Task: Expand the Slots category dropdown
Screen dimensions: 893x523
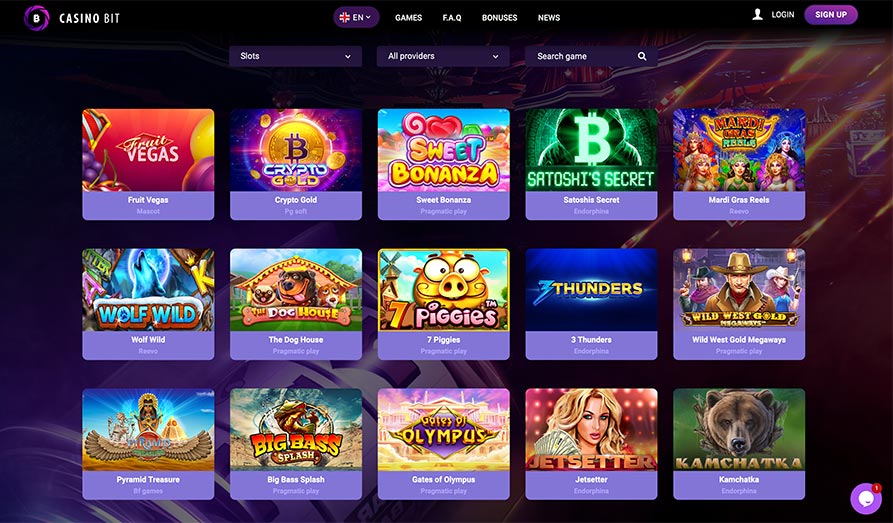Action: point(296,56)
